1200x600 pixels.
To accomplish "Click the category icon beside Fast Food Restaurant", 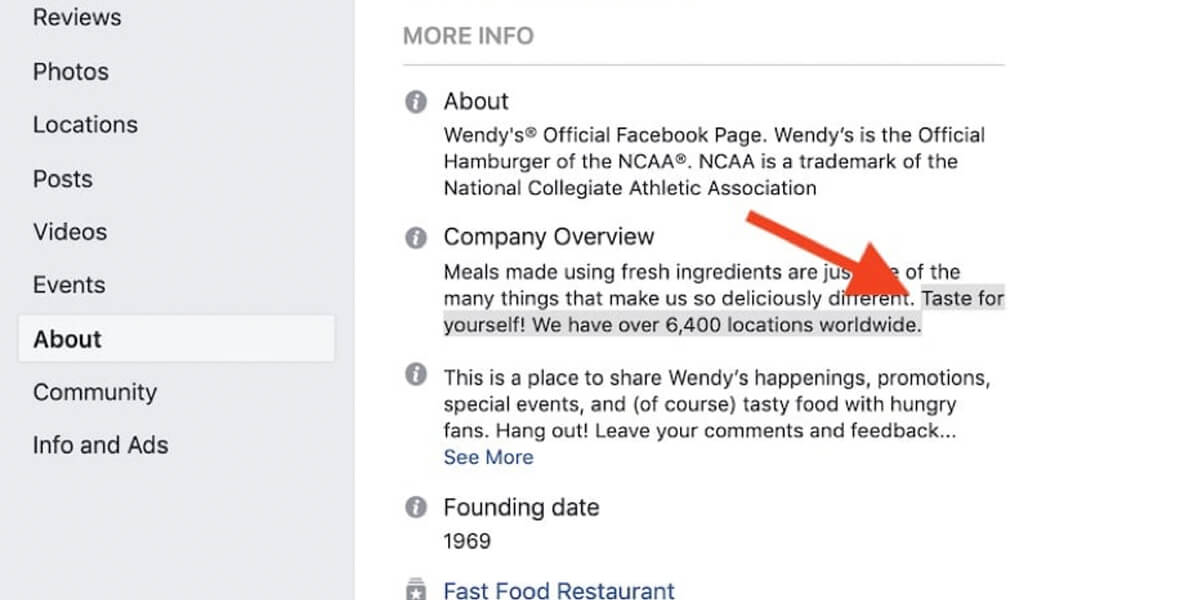I will [x=414, y=588].
